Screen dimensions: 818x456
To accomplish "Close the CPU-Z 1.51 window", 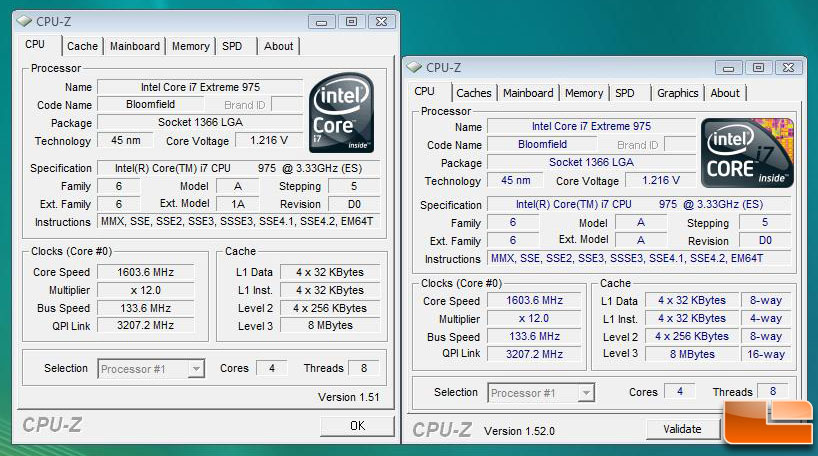I will (x=381, y=22).
